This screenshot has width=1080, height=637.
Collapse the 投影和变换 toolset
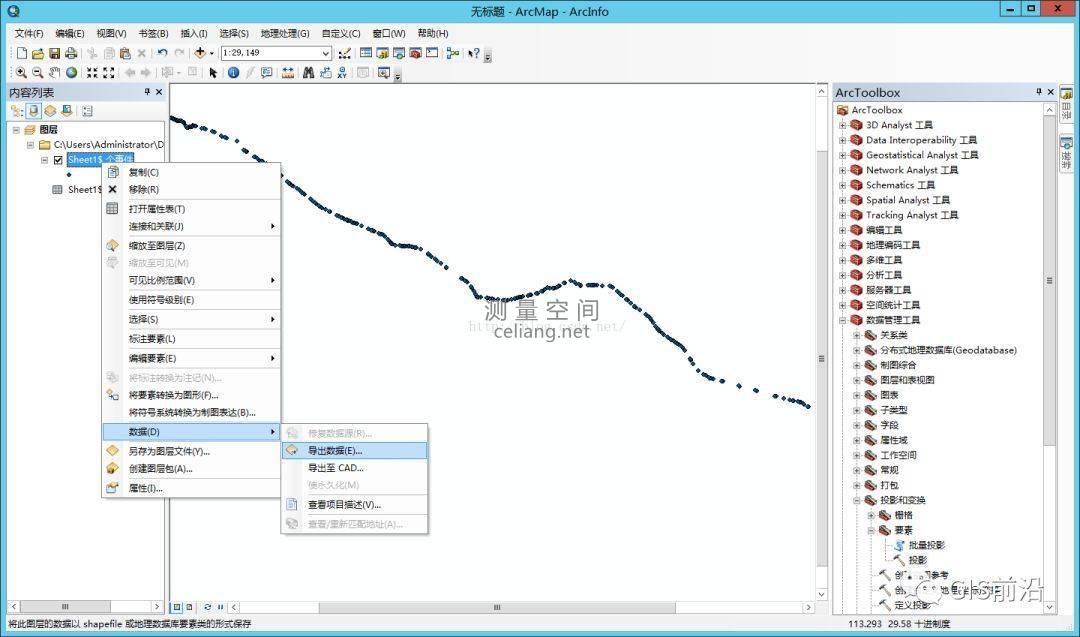click(856, 501)
